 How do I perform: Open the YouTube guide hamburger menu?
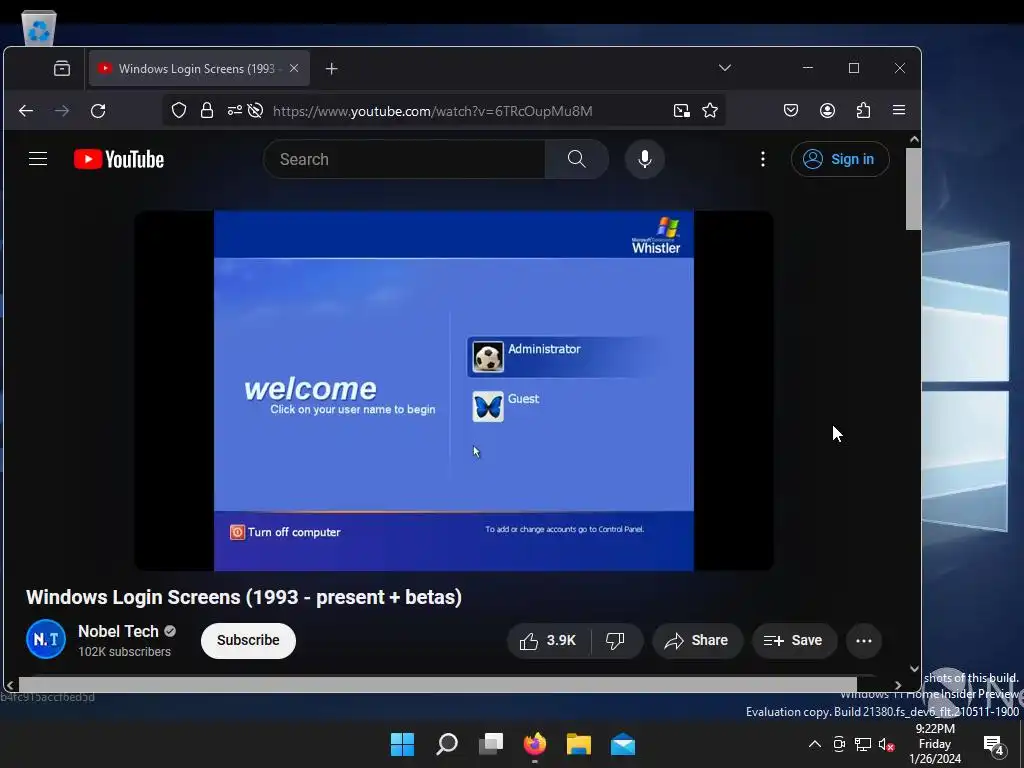(x=38, y=159)
